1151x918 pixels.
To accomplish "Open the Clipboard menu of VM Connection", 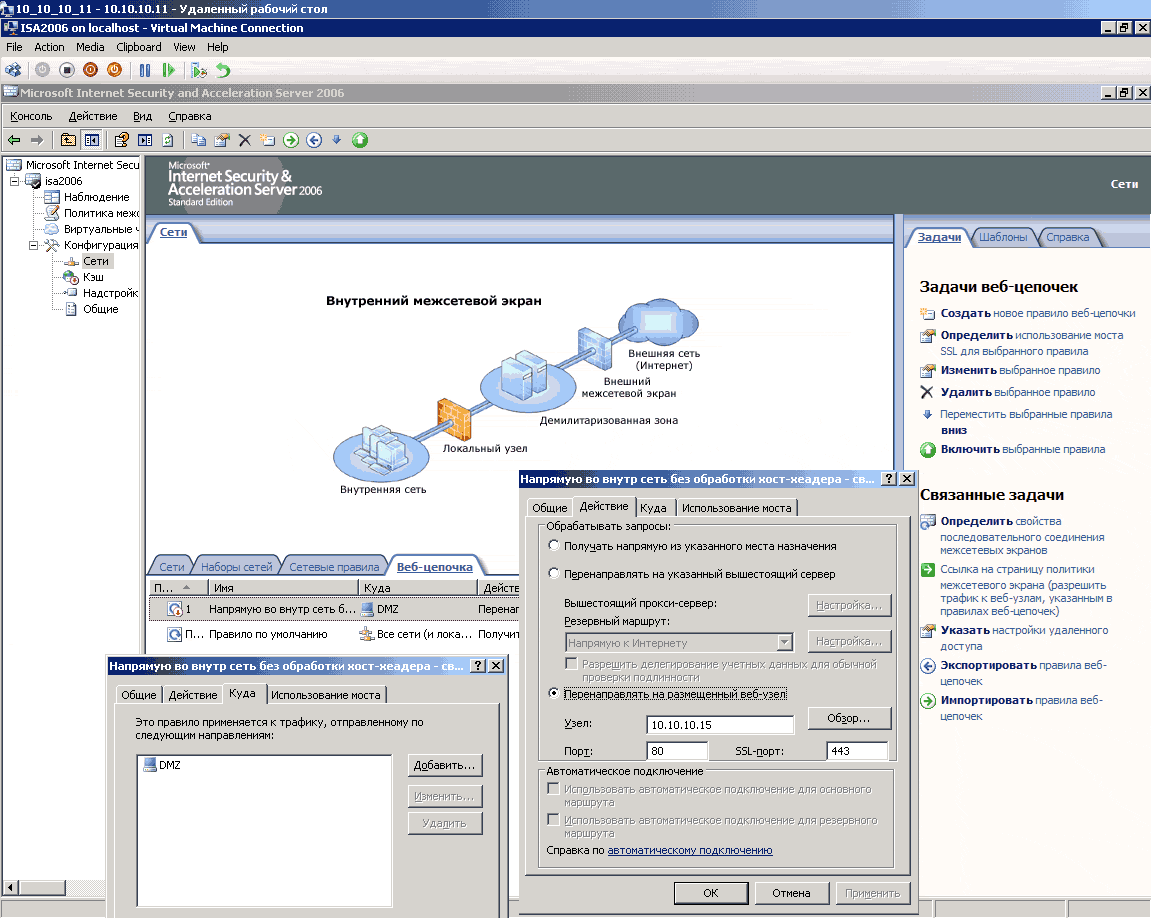I will coord(139,47).
